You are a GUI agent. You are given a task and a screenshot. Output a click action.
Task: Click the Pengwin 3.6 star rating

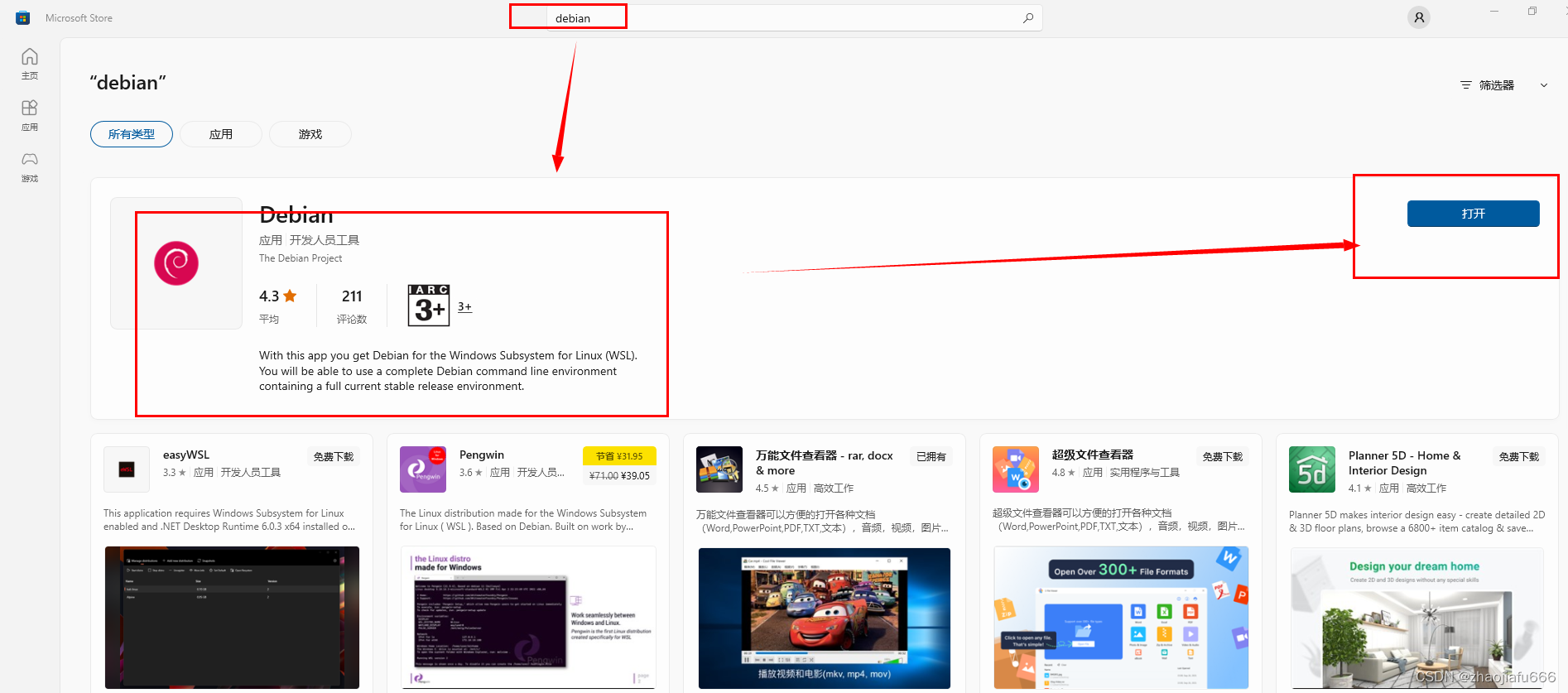pyautogui.click(x=471, y=473)
